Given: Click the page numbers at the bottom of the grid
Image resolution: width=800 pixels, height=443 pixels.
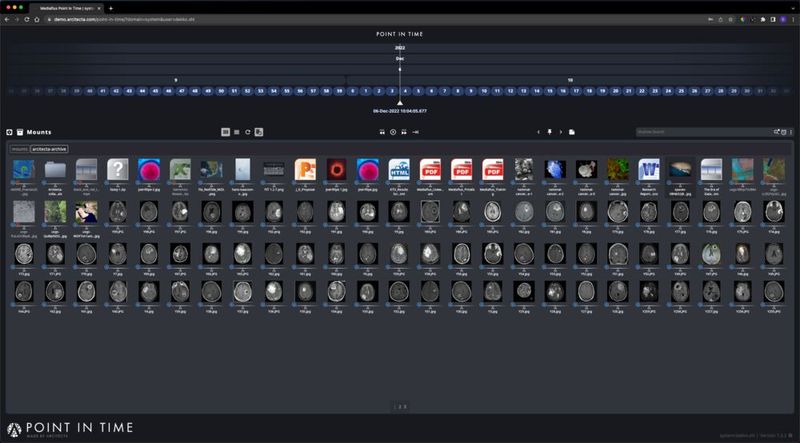Looking at the screenshot, I should click(x=400, y=407).
